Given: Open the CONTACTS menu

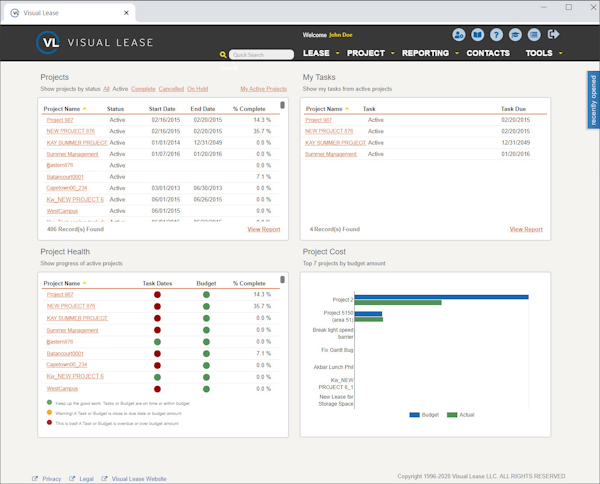Looking at the screenshot, I should coord(488,53).
